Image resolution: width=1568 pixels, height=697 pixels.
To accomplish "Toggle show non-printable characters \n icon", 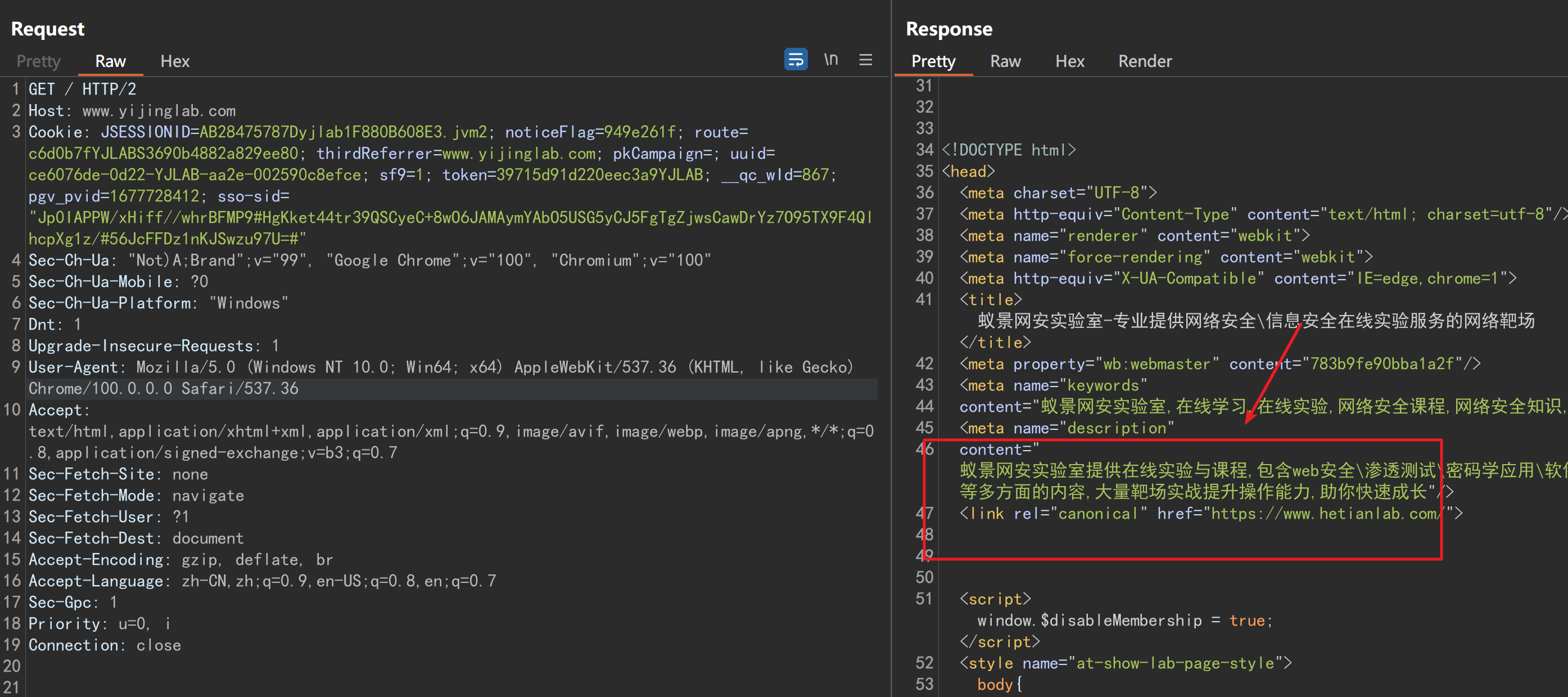I will tap(831, 59).
